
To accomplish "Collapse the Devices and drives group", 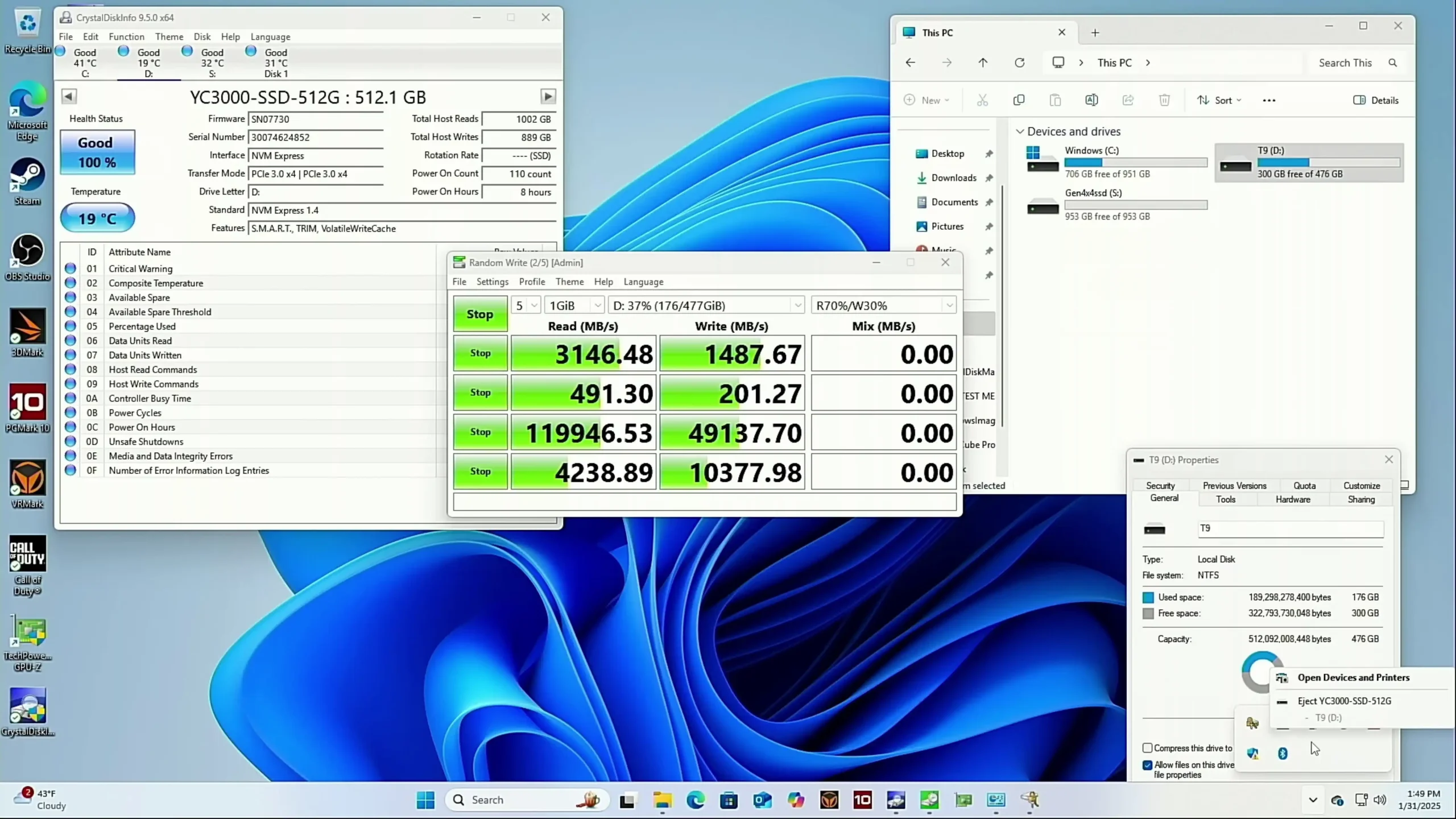I will 1020,131.
